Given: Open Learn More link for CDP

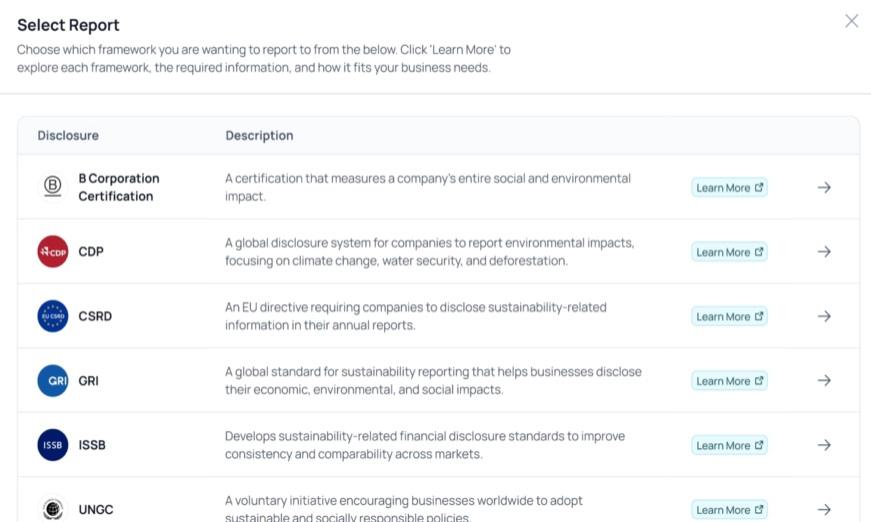Looking at the screenshot, I should [x=729, y=252].
